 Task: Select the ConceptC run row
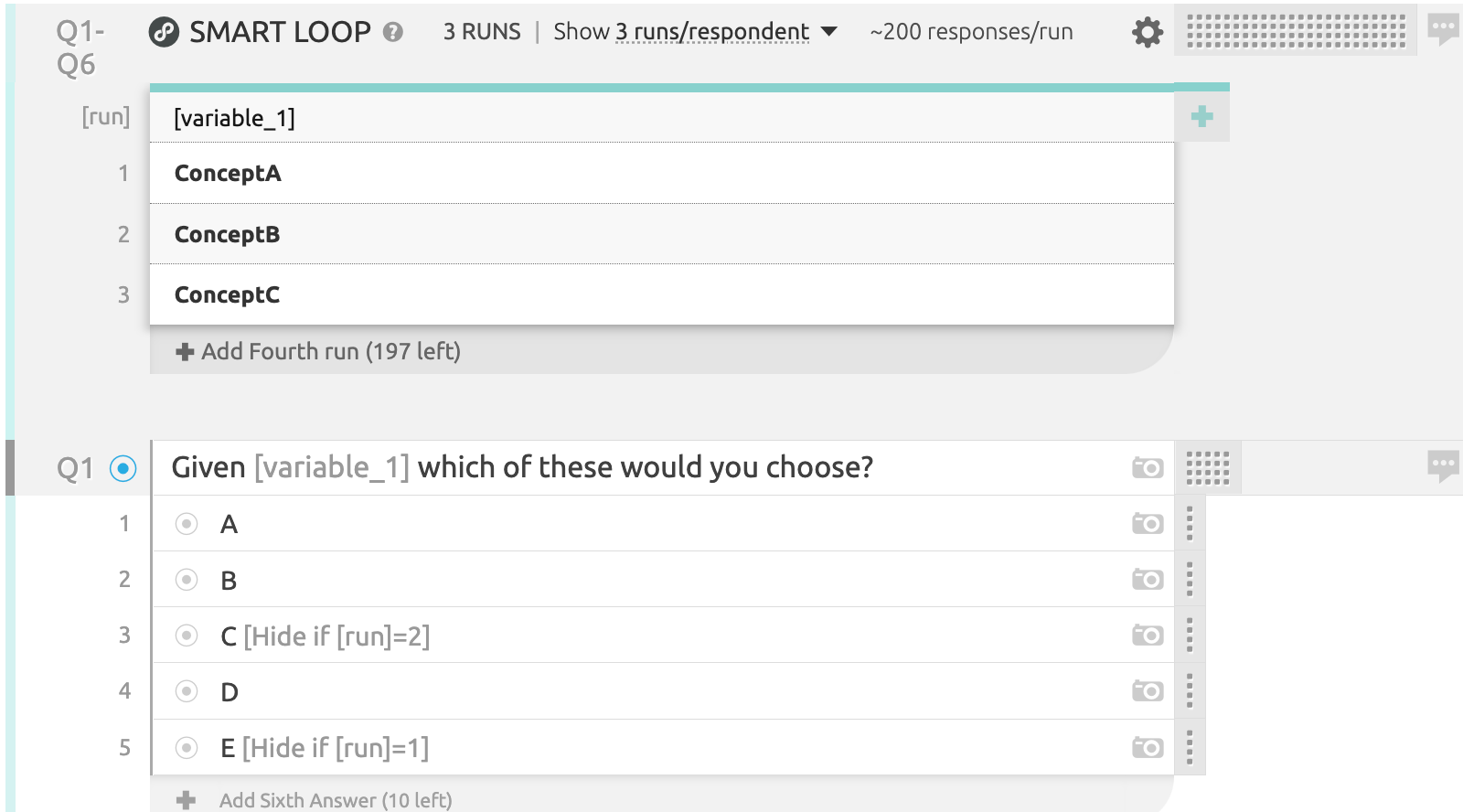pos(662,294)
